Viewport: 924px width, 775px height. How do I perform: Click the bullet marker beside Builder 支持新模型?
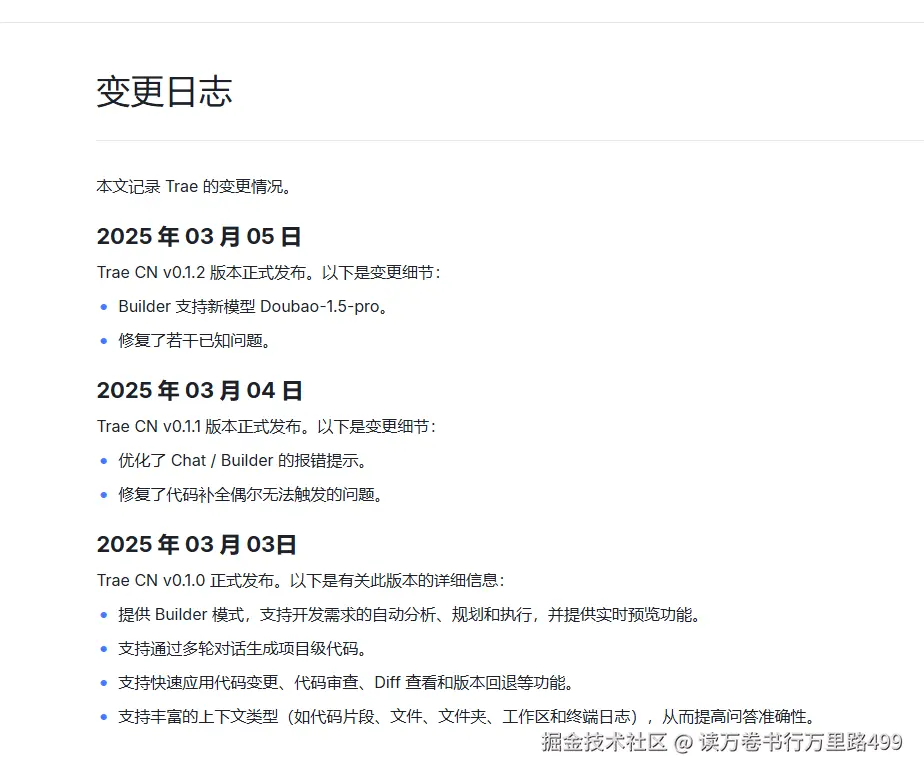105,306
